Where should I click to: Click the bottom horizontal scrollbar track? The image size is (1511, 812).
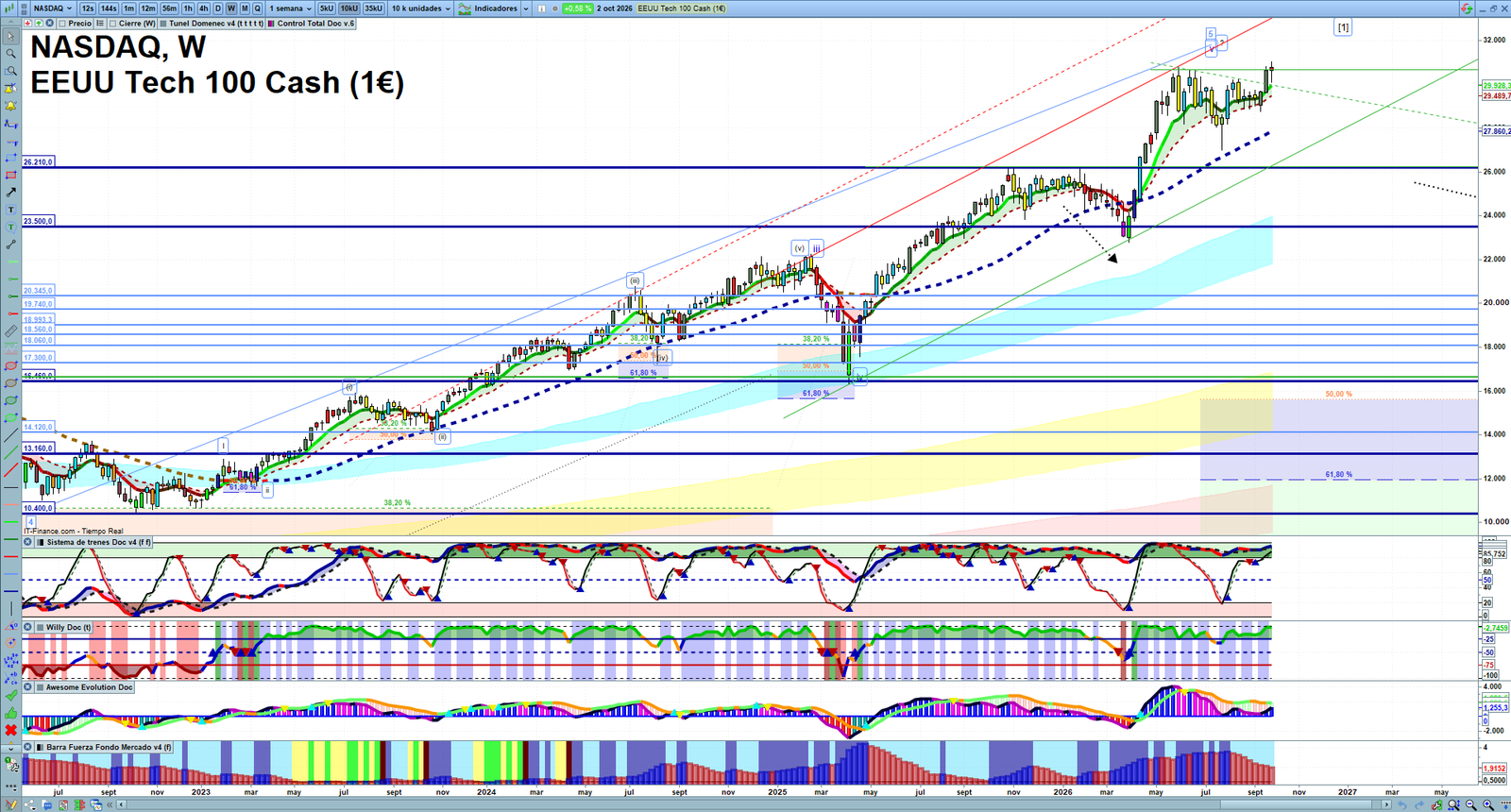pos(755,804)
